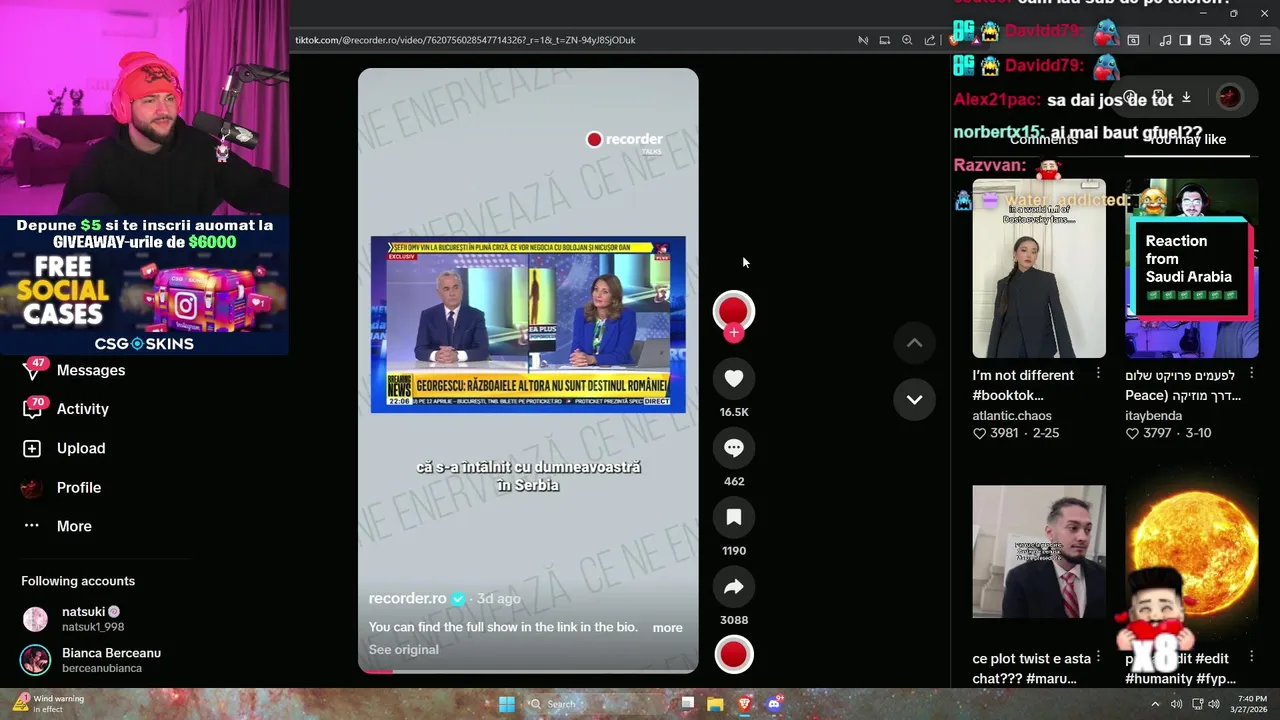The image size is (1280, 720).
Task: Open the browser hamburger menu
Action: 1265,40
